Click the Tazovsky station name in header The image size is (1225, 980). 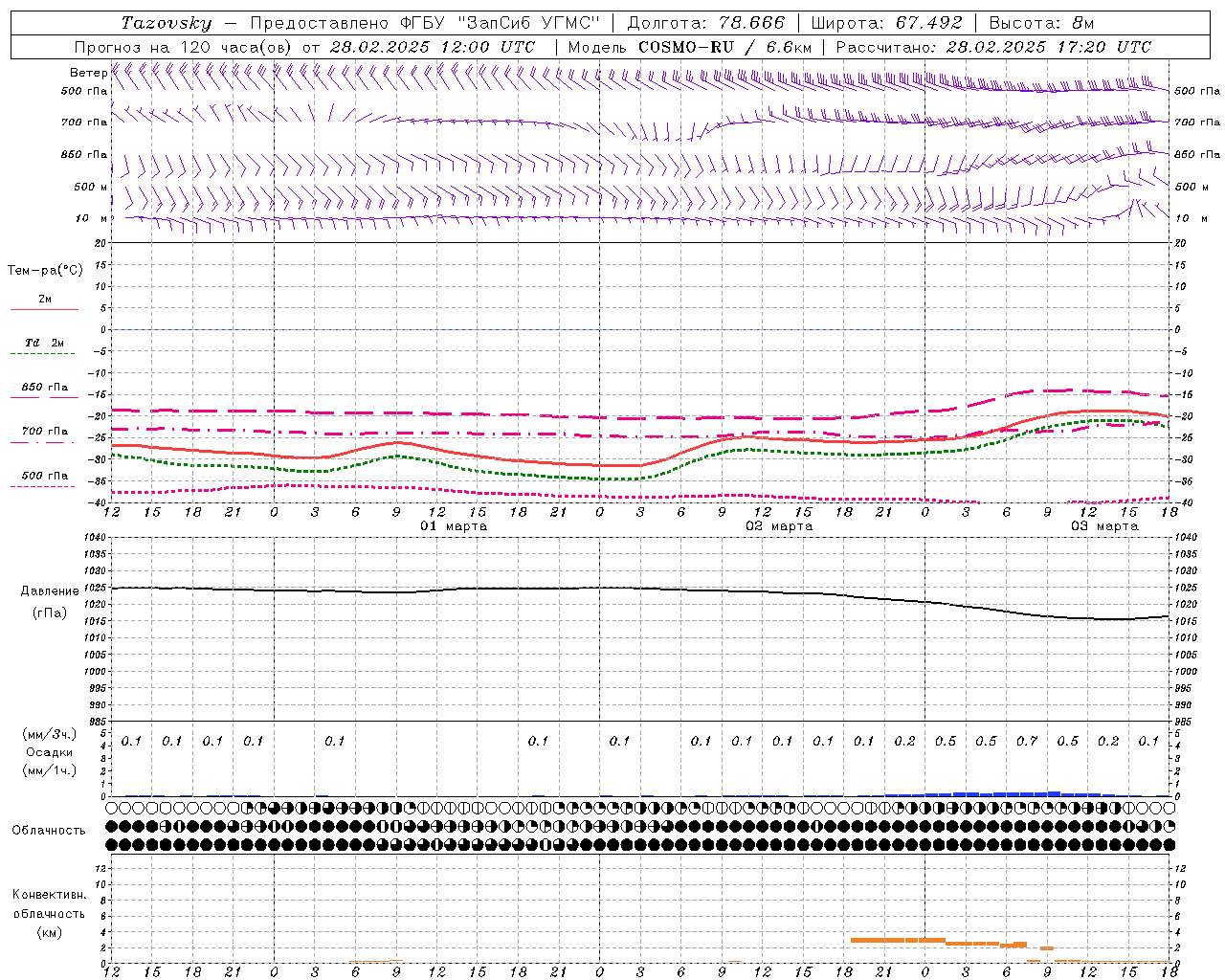pos(167,23)
